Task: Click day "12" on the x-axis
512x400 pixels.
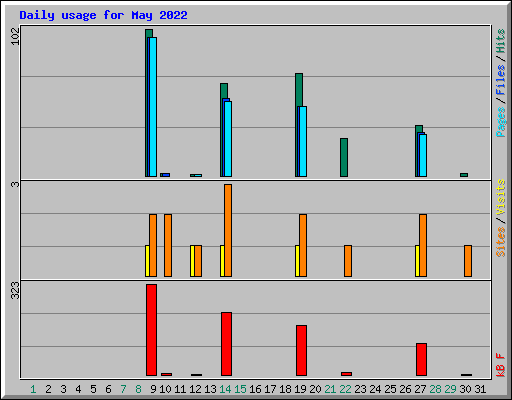Action: point(195,389)
